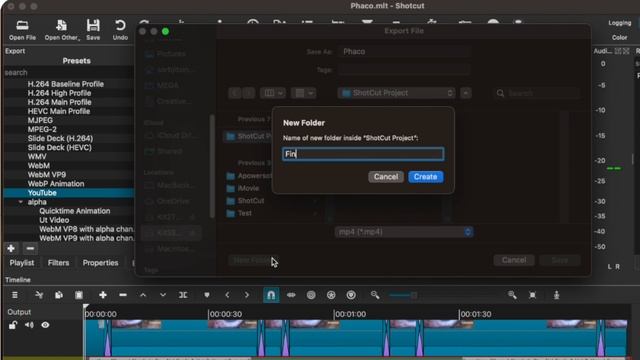Select the H.264 High Profile preset
This screenshot has width=640, height=360.
59,93
